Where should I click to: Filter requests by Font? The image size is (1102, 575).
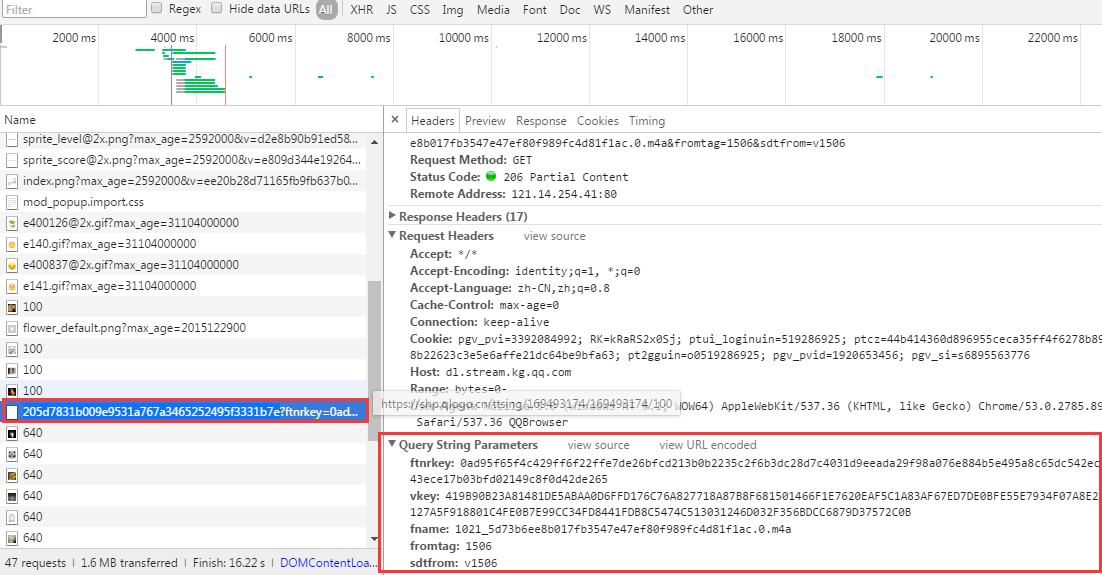[x=535, y=10]
